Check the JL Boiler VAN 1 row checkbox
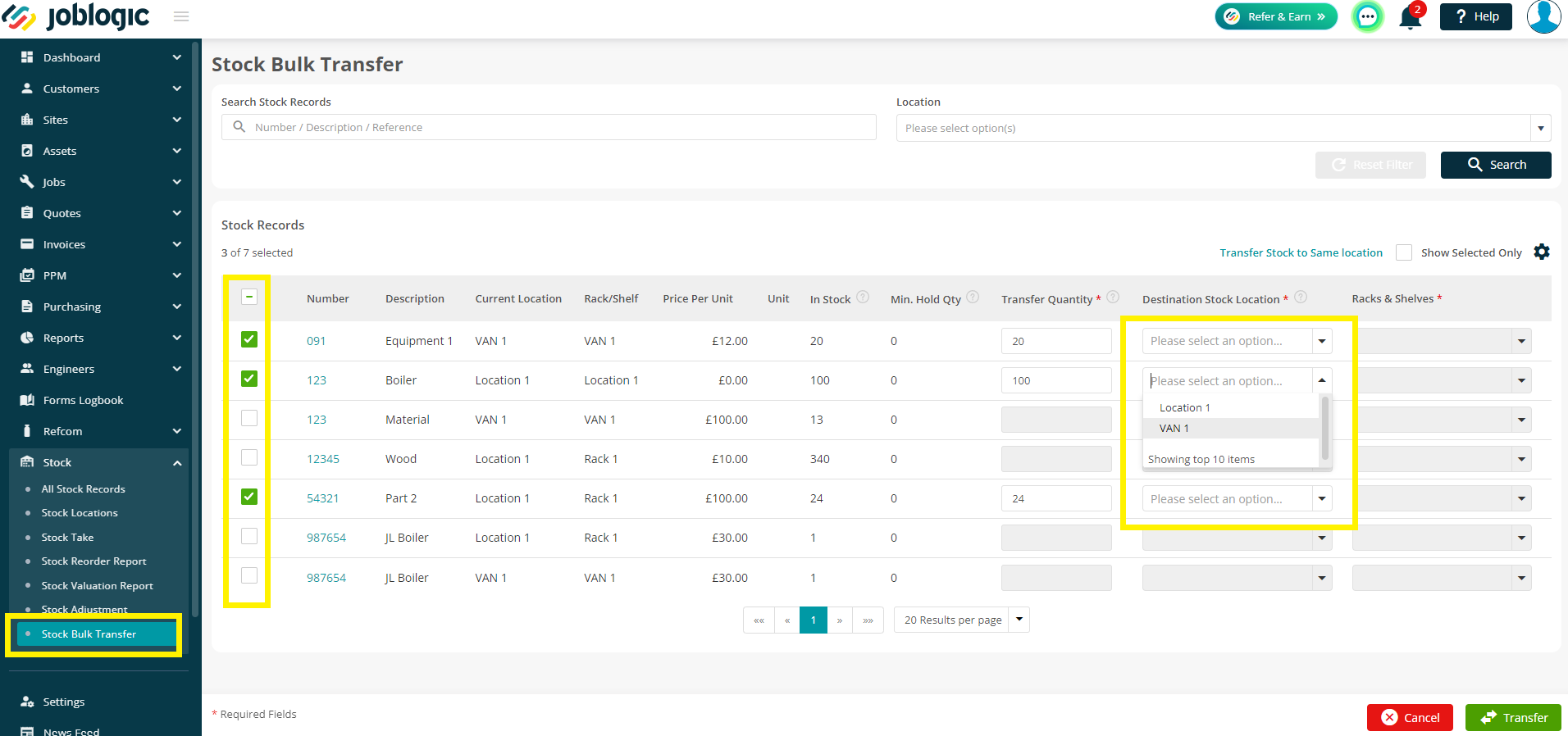 pos(249,575)
